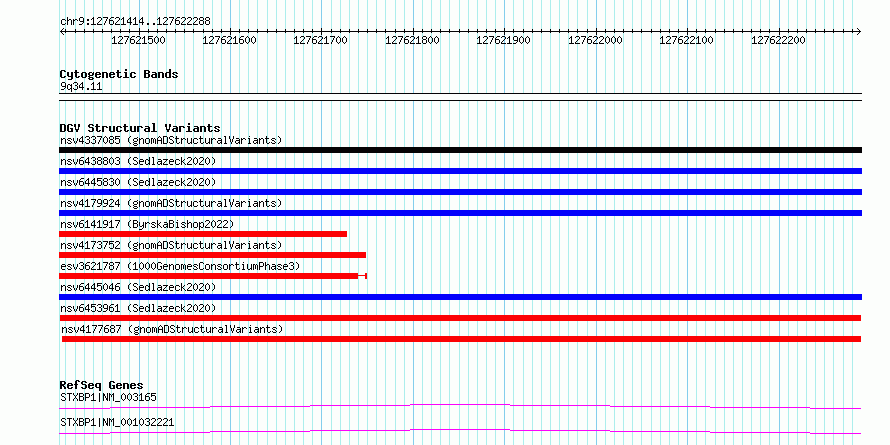Open variant label nsv6438803 (Sedlazeck2020)

coord(138,161)
